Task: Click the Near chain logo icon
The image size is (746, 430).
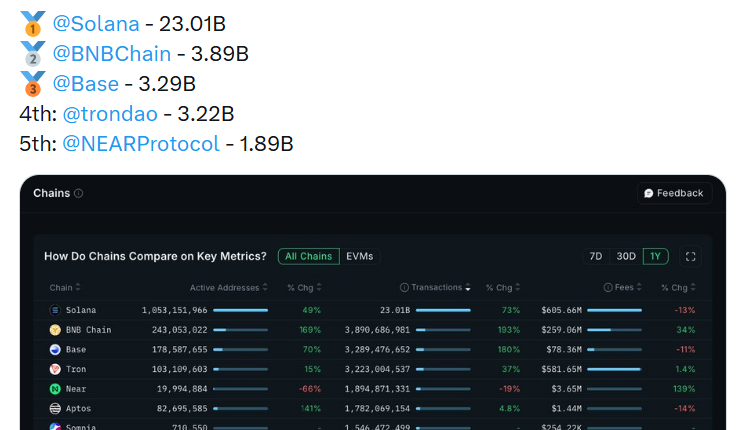Action: point(55,388)
